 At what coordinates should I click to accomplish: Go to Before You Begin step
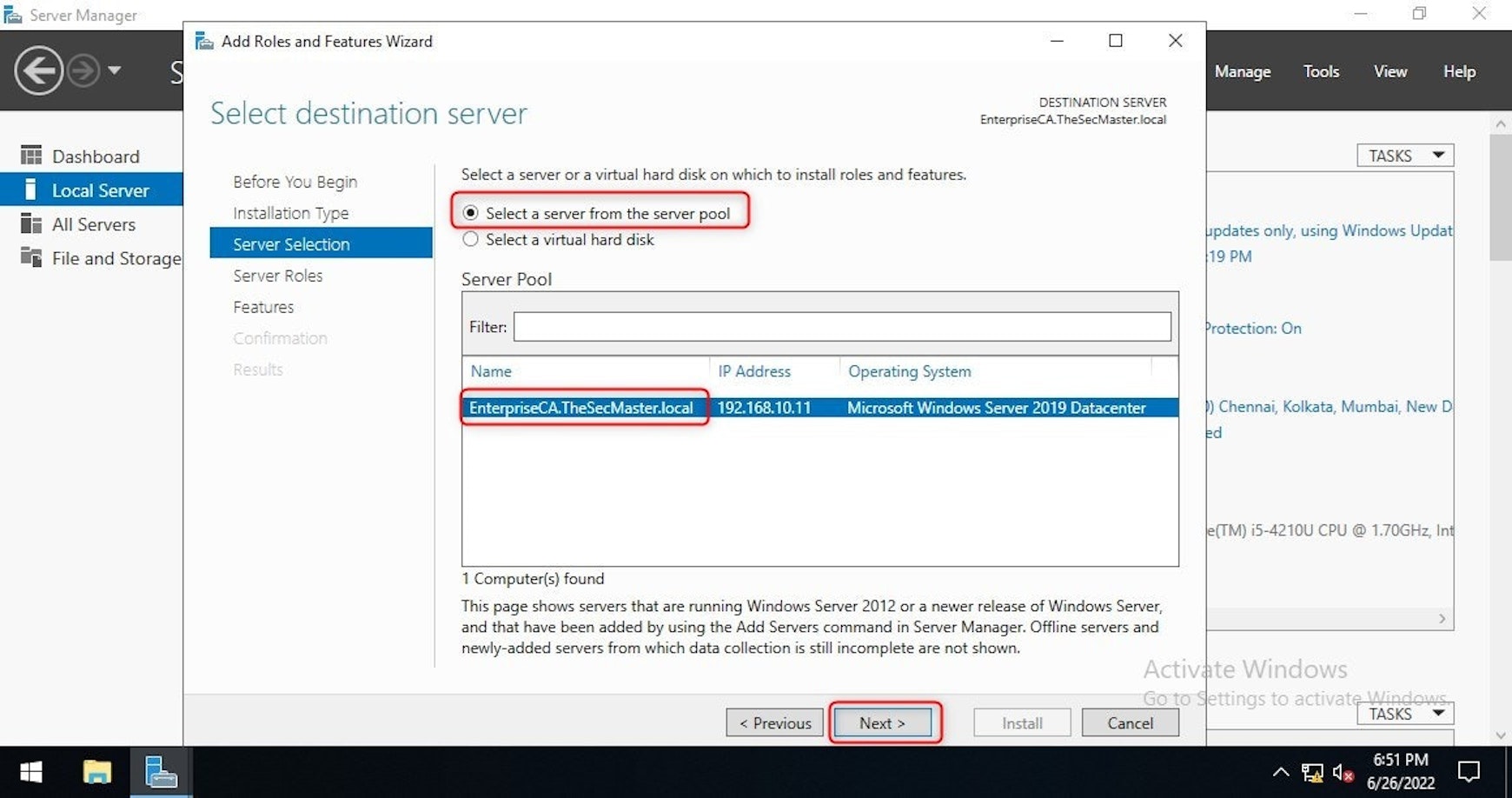click(295, 182)
